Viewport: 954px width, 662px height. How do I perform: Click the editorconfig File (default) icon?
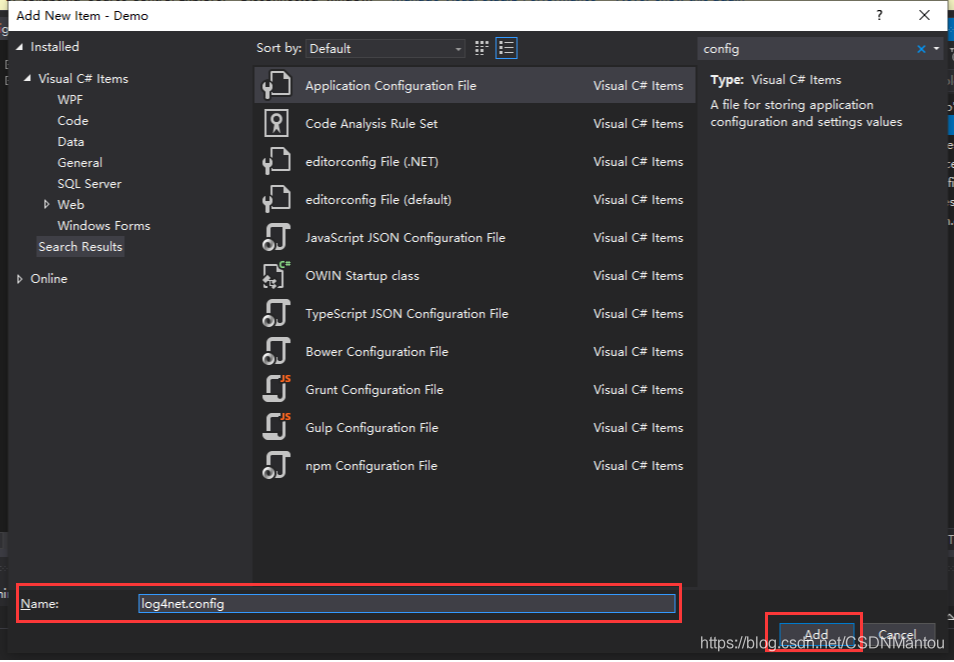(276, 199)
